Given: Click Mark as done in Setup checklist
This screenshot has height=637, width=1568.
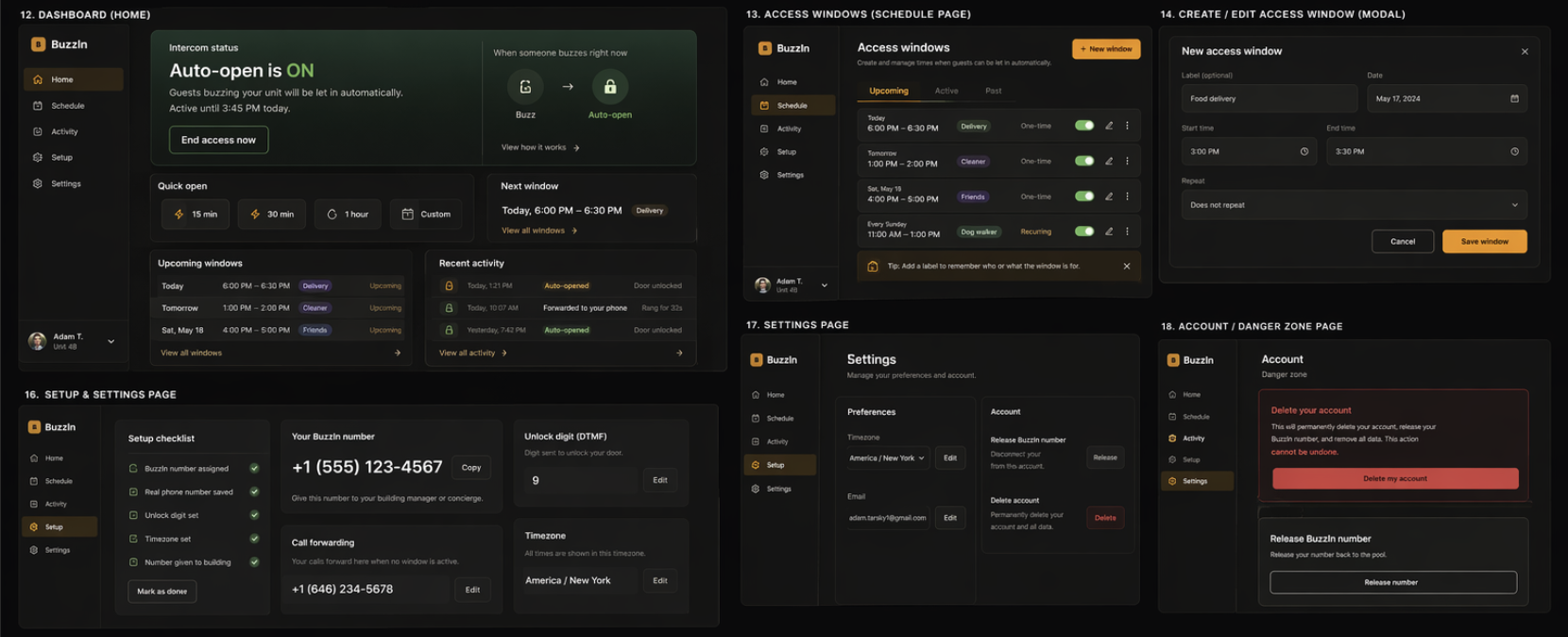Looking at the screenshot, I should pos(162,592).
